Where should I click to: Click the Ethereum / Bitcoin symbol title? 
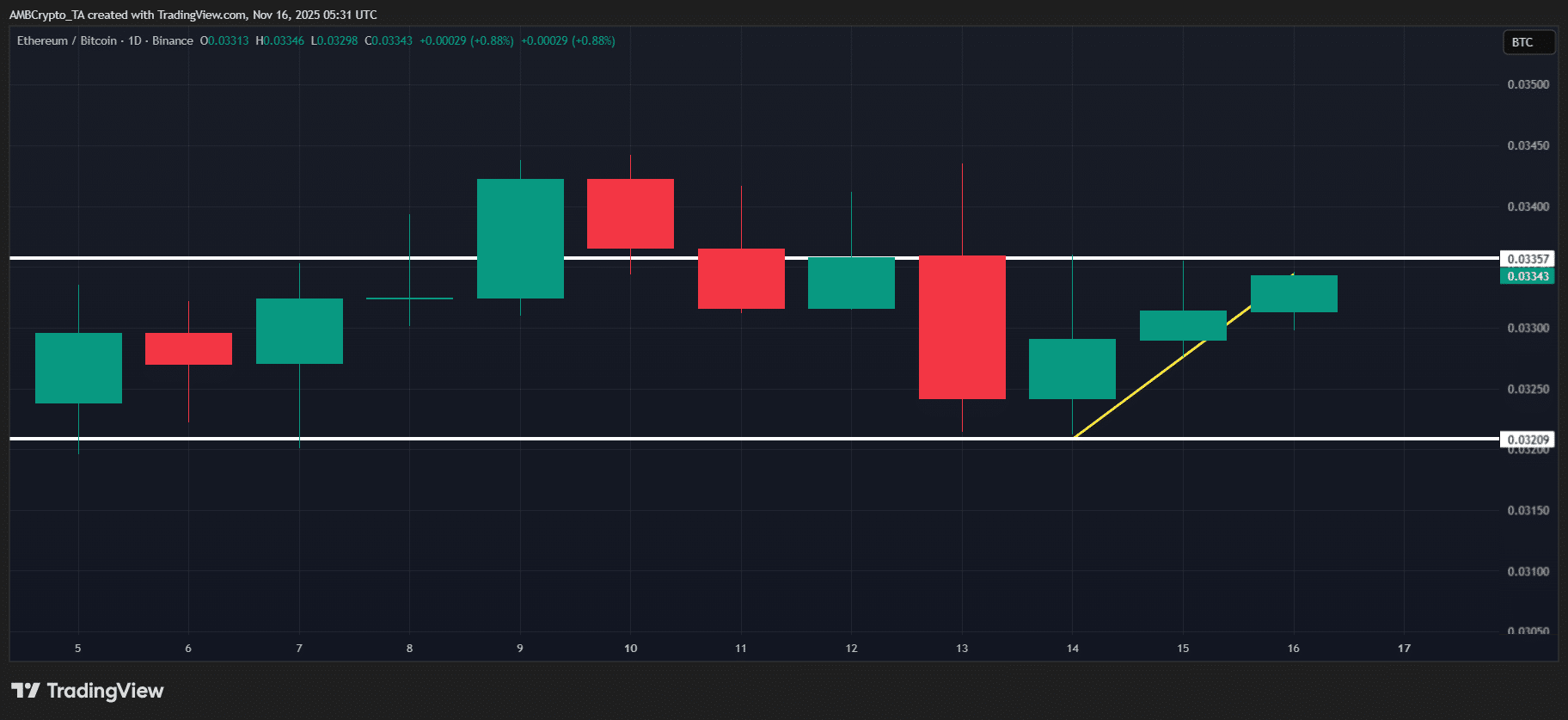click(x=67, y=40)
